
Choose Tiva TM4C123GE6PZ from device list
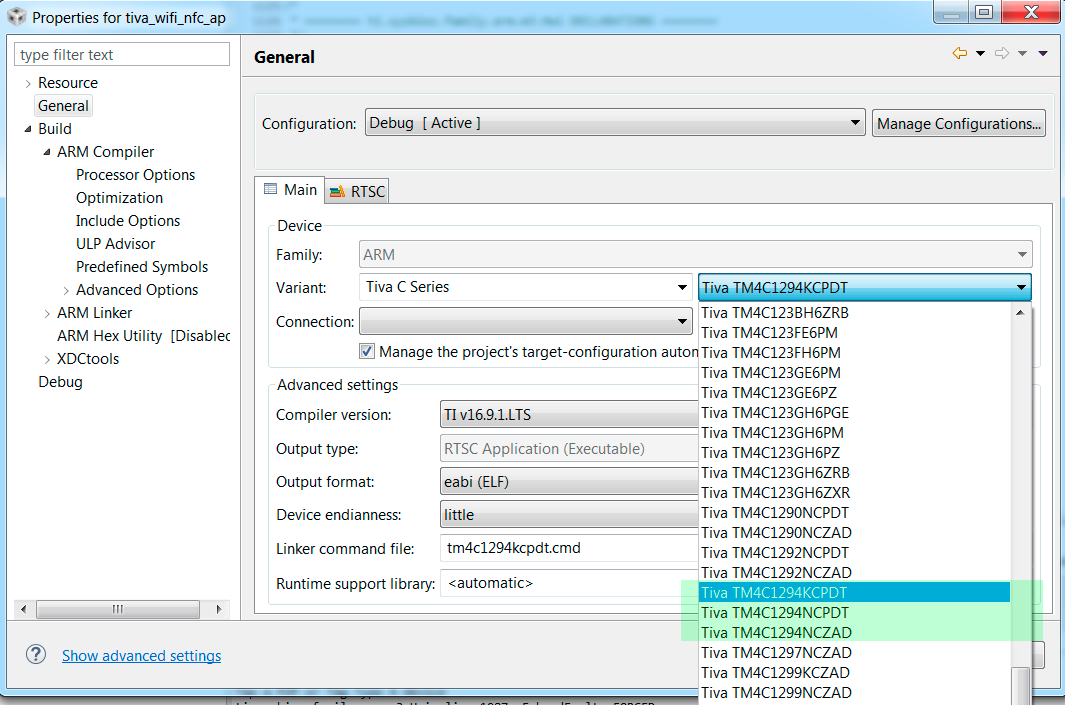point(854,393)
